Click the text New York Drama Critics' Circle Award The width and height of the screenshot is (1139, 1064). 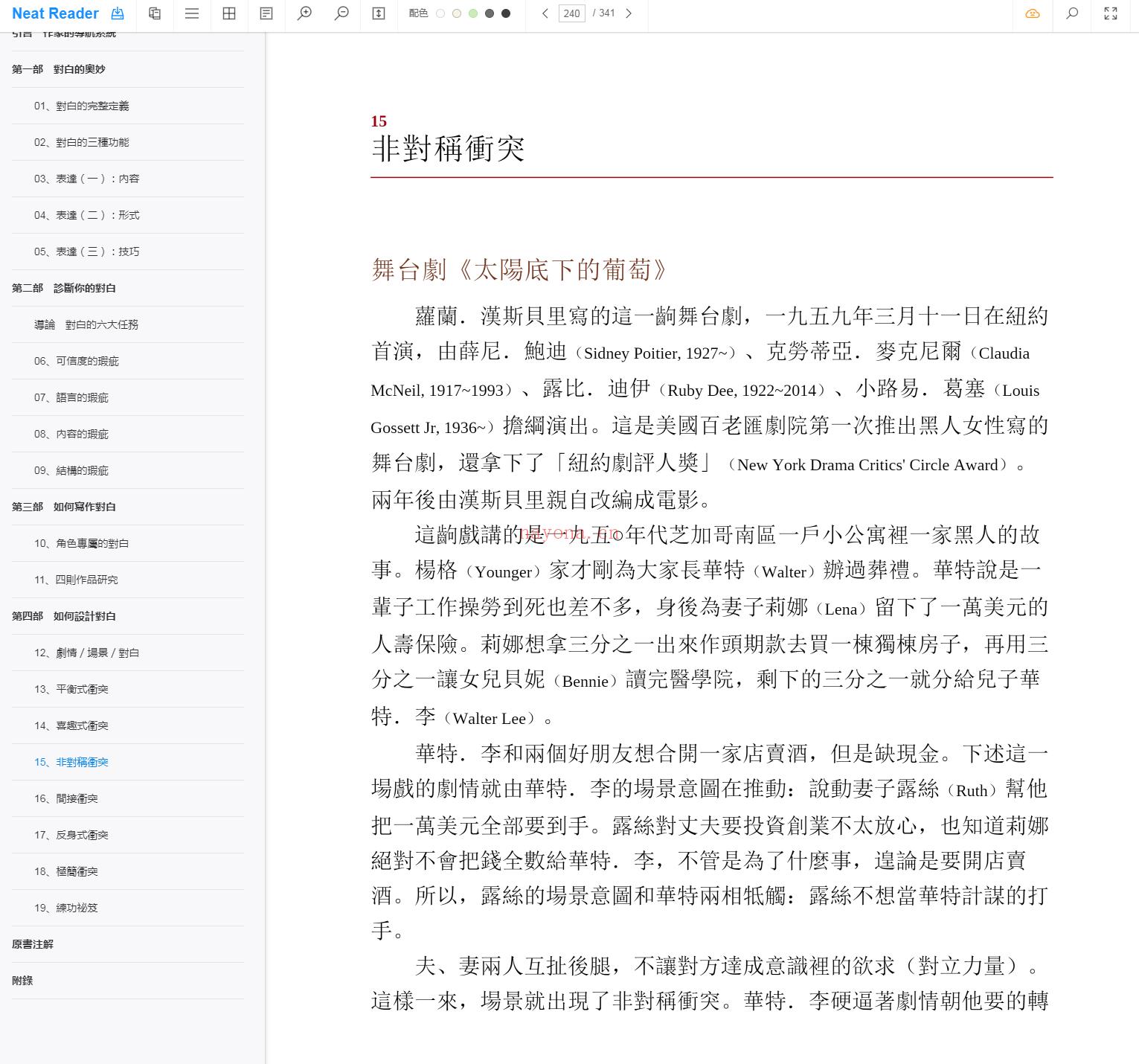[867, 465]
